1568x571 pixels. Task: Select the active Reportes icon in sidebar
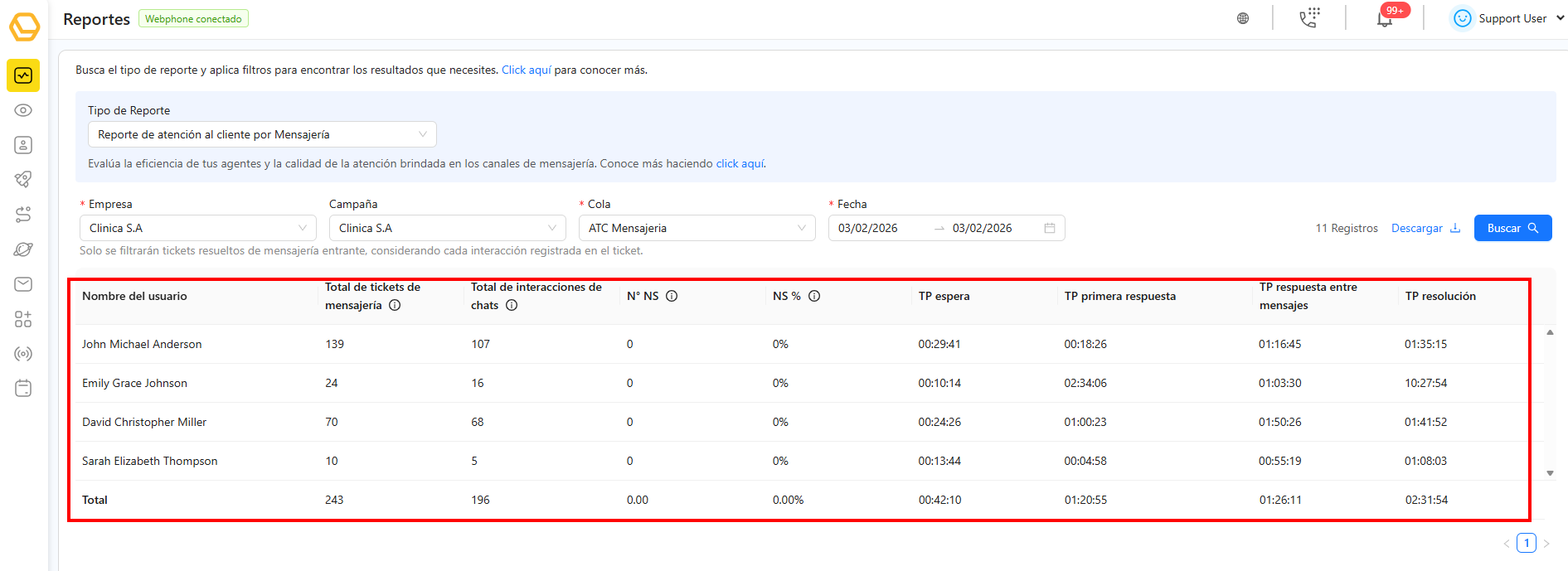click(x=23, y=75)
